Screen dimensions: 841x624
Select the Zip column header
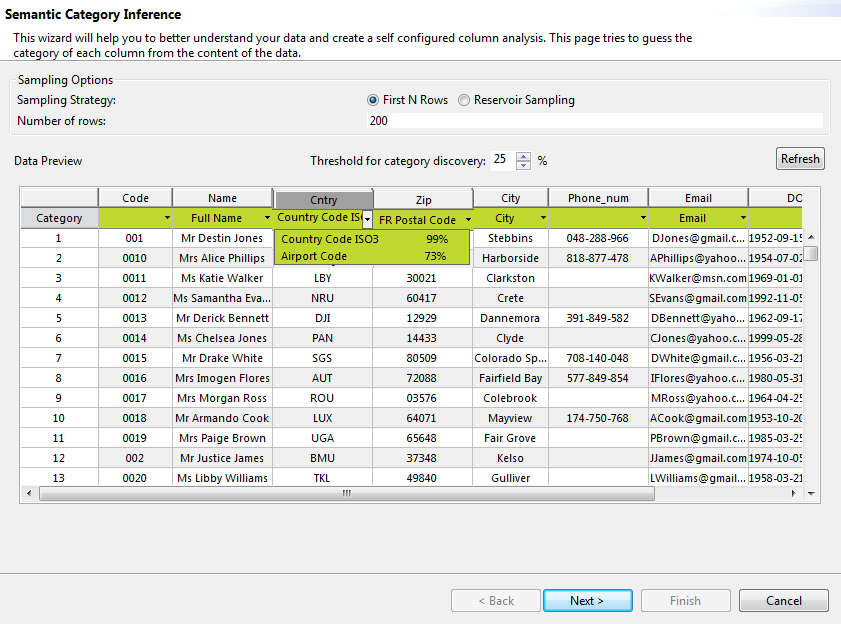pos(422,197)
